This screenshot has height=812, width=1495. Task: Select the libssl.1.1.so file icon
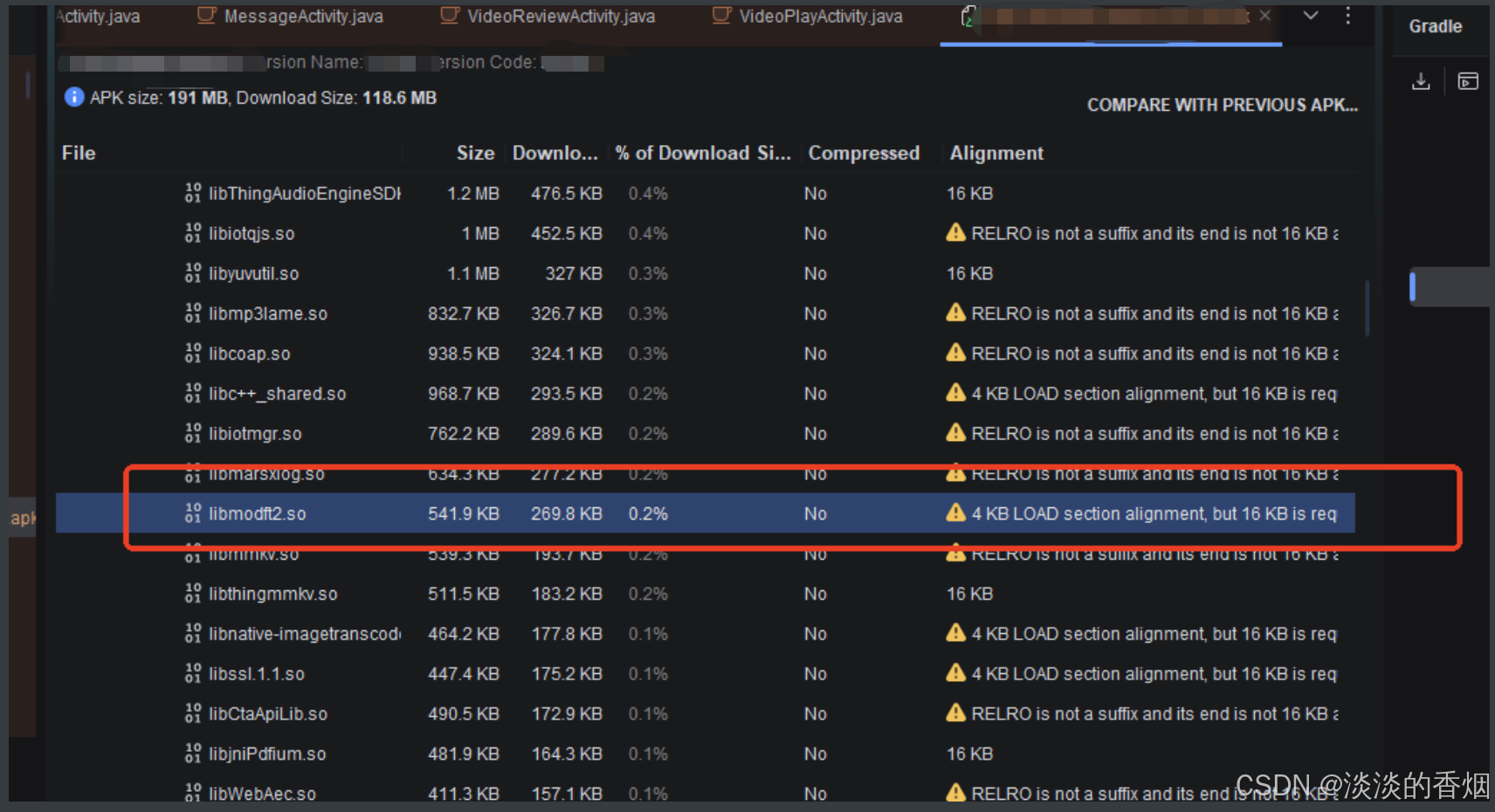click(x=193, y=674)
